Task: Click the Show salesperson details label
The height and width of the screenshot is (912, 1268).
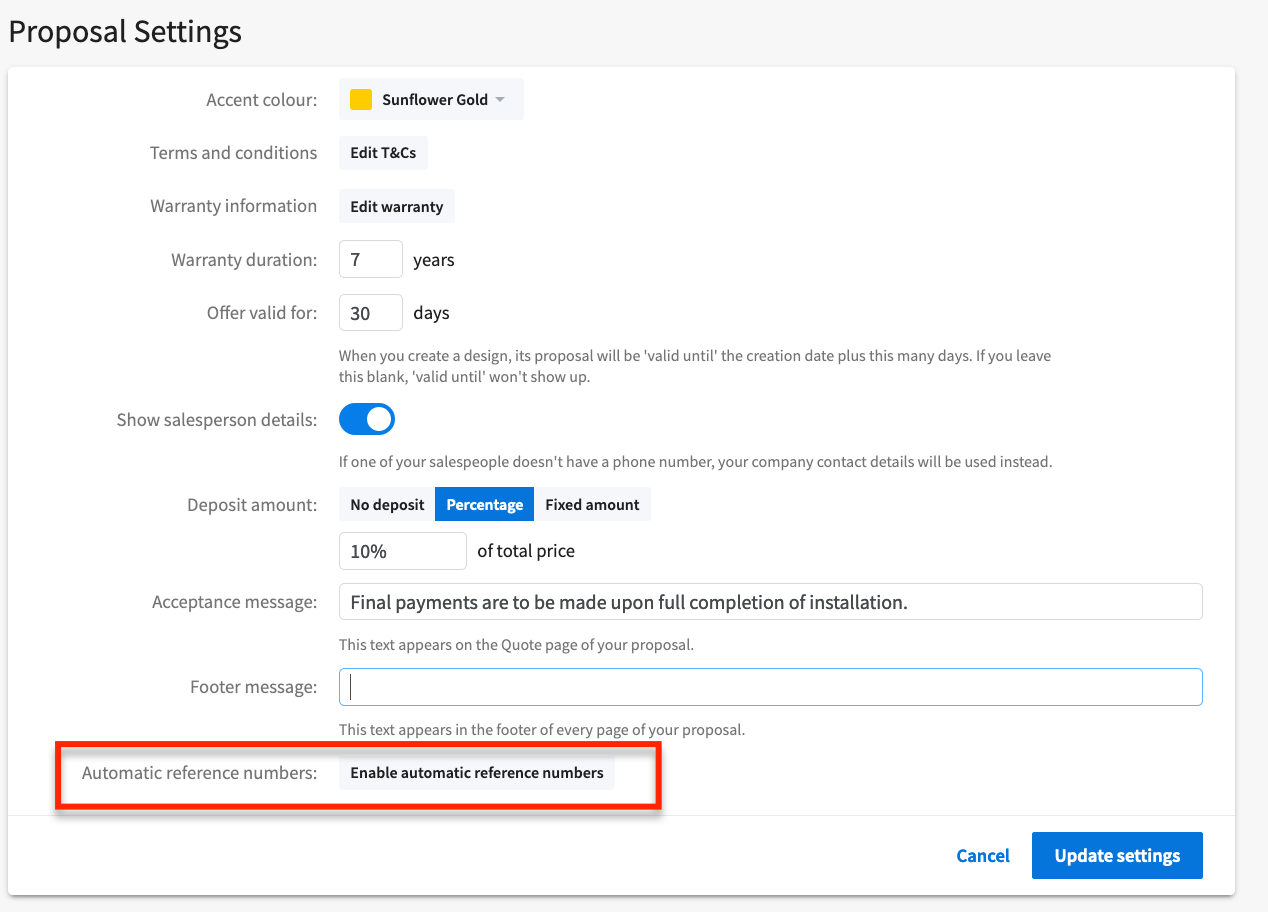Action: point(217,420)
